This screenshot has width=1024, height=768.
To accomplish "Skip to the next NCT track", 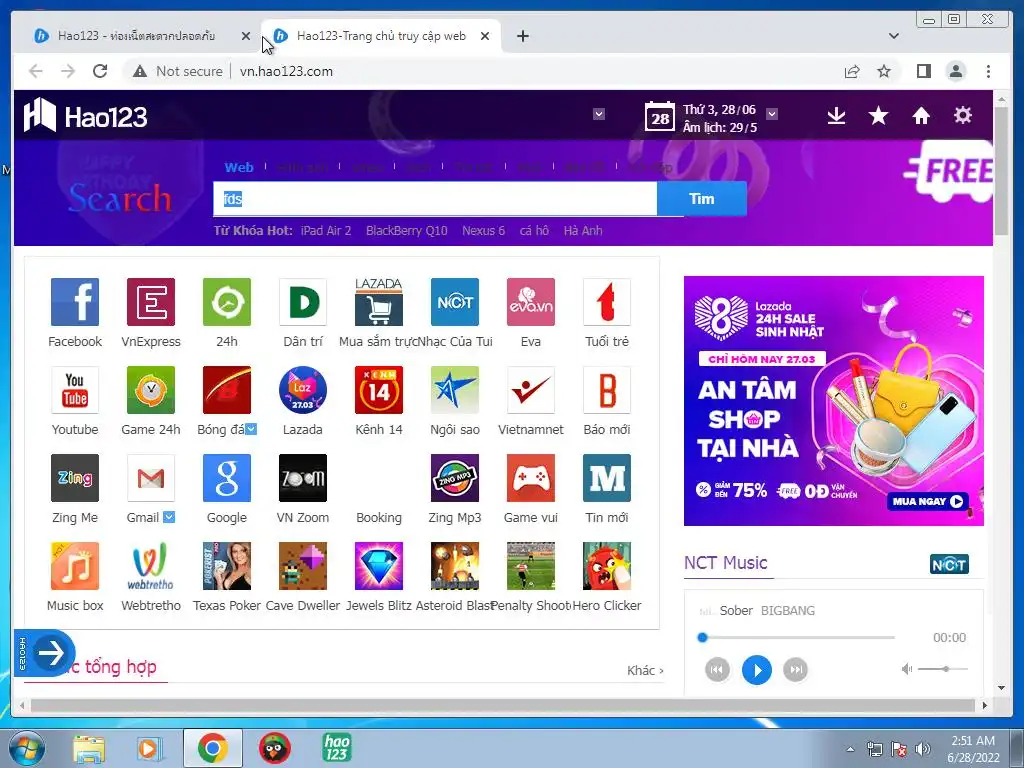I will [795, 670].
